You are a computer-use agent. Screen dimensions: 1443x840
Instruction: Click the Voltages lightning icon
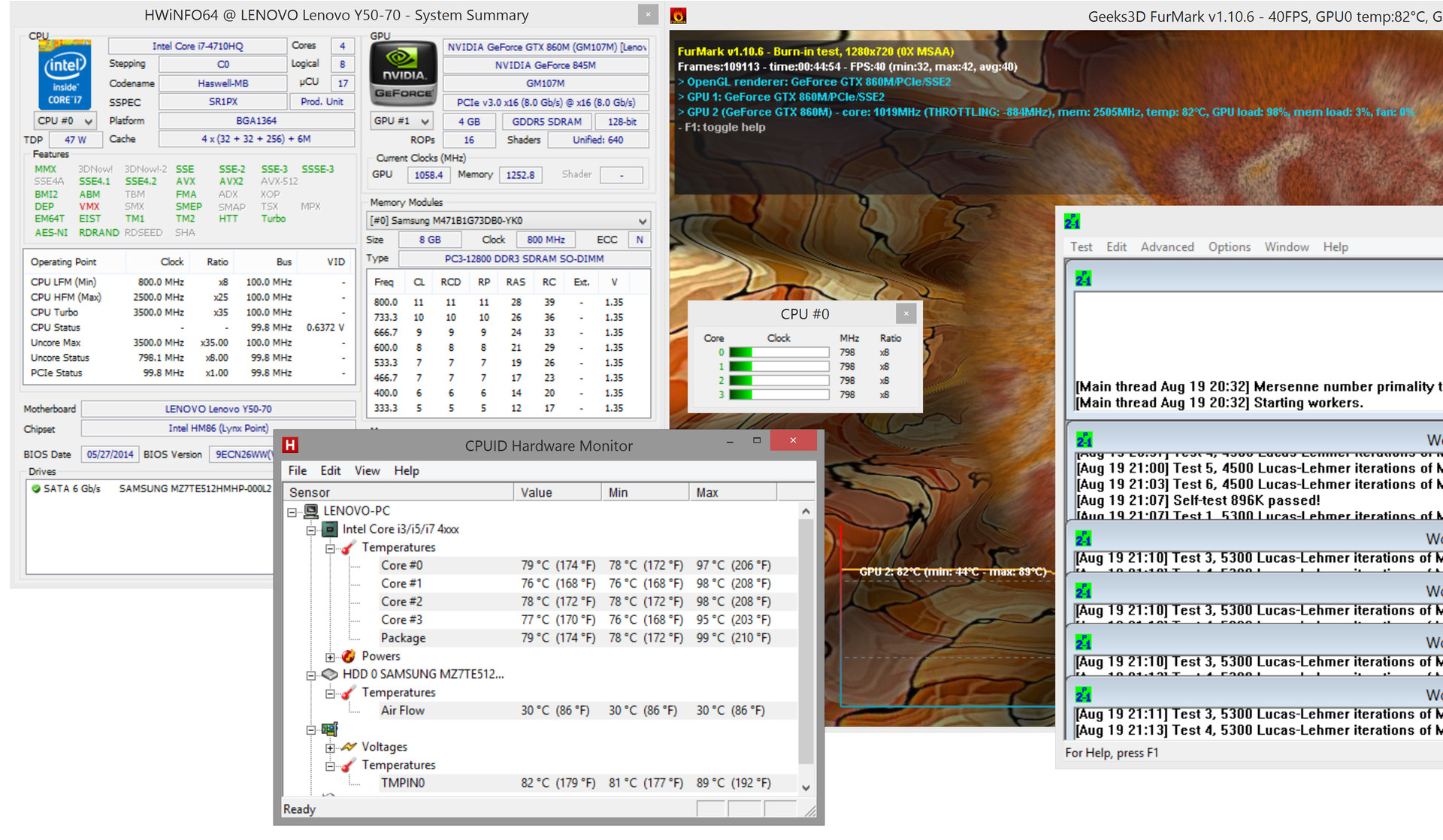(348, 747)
